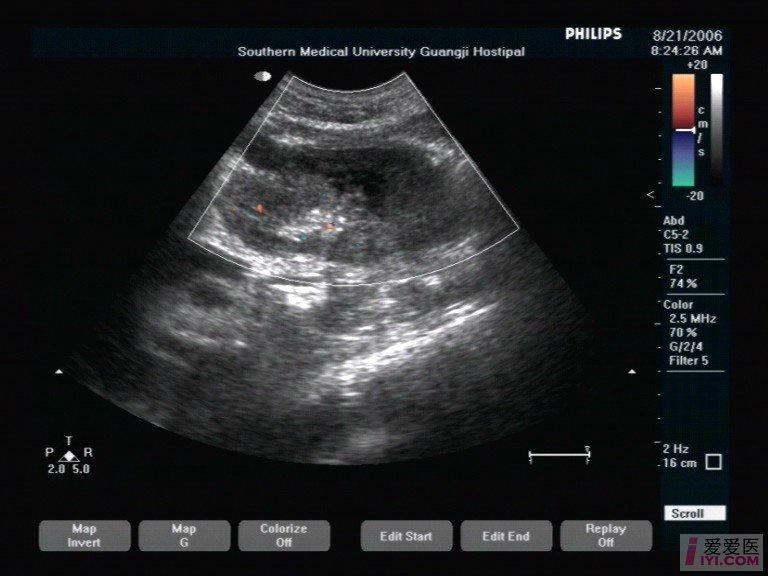The width and height of the screenshot is (768, 576).
Task: Click the Edit End button
Action: tap(506, 536)
